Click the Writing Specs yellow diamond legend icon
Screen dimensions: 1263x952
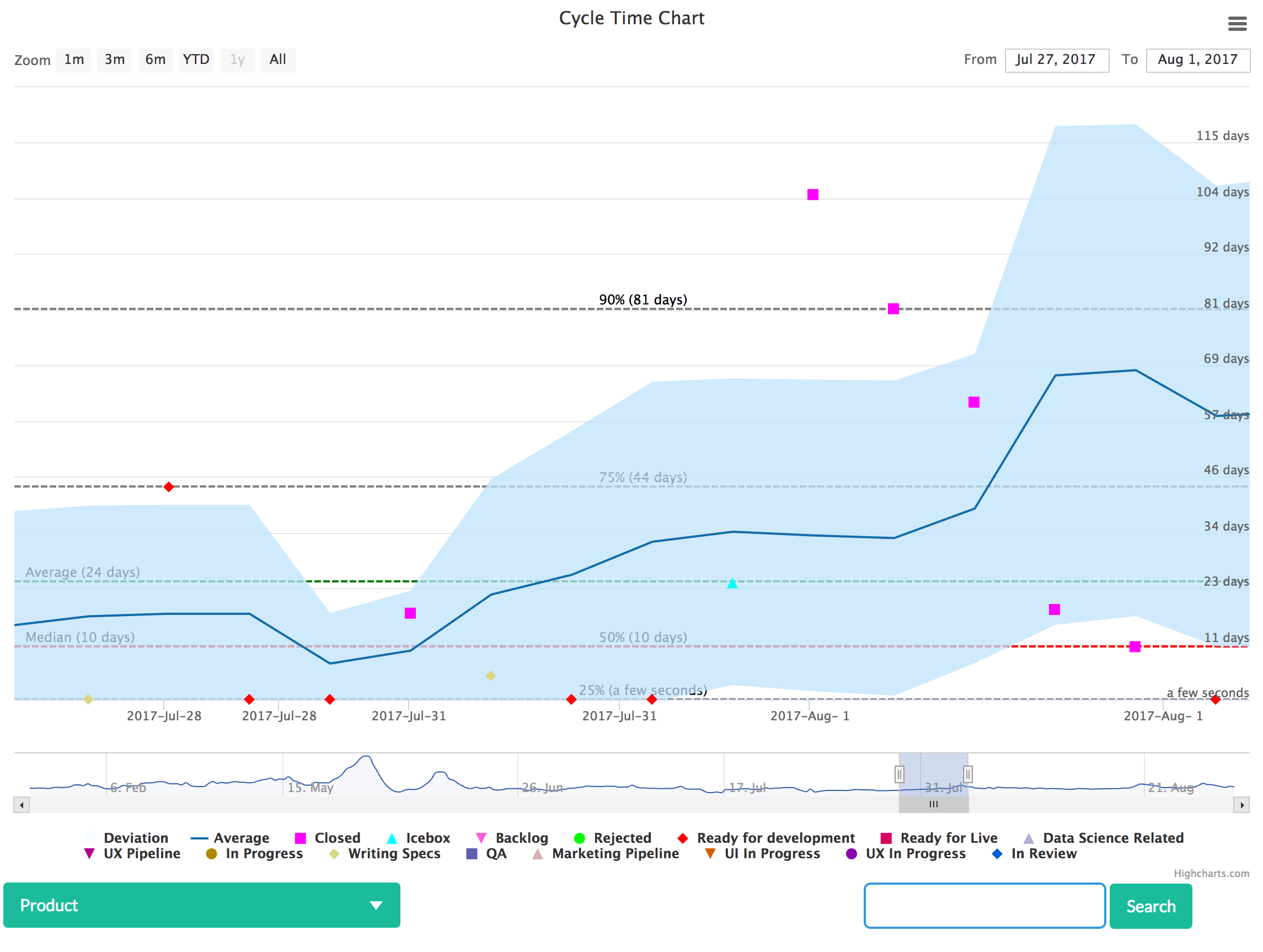pyautogui.click(x=334, y=854)
